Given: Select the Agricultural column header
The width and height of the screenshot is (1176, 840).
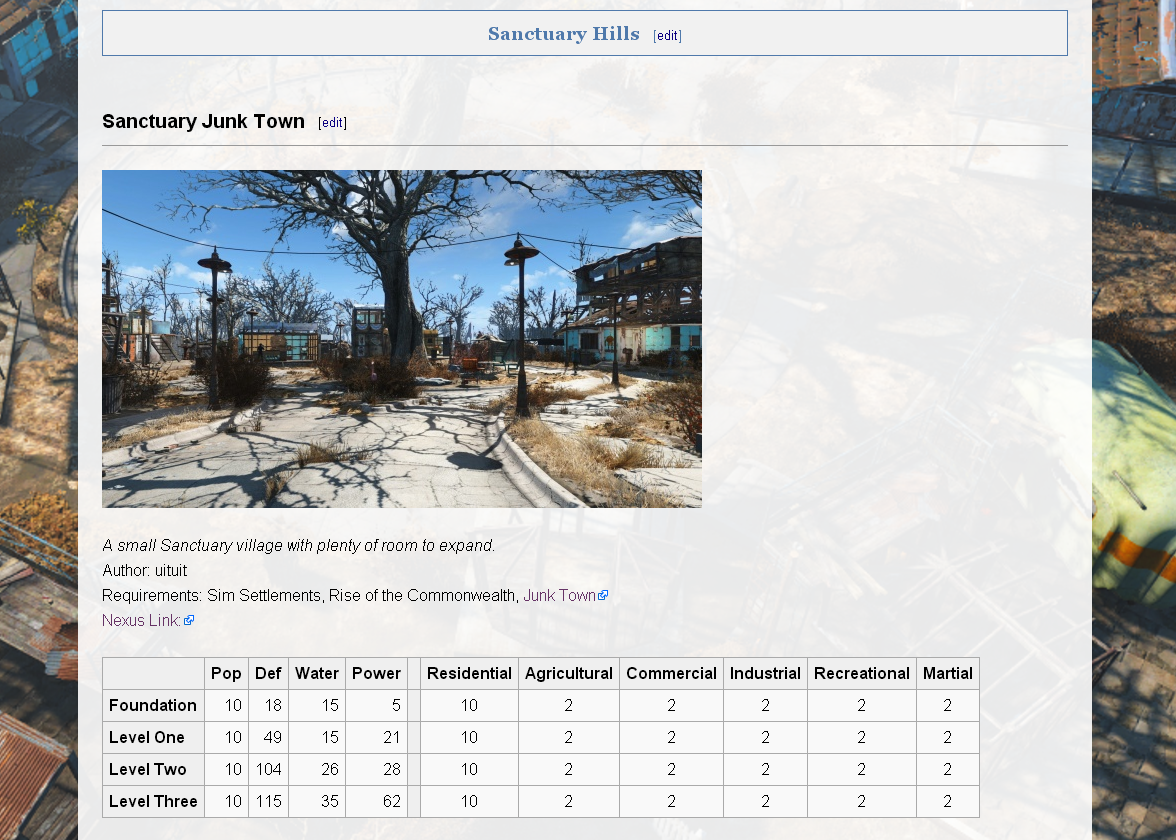Looking at the screenshot, I should (568, 674).
